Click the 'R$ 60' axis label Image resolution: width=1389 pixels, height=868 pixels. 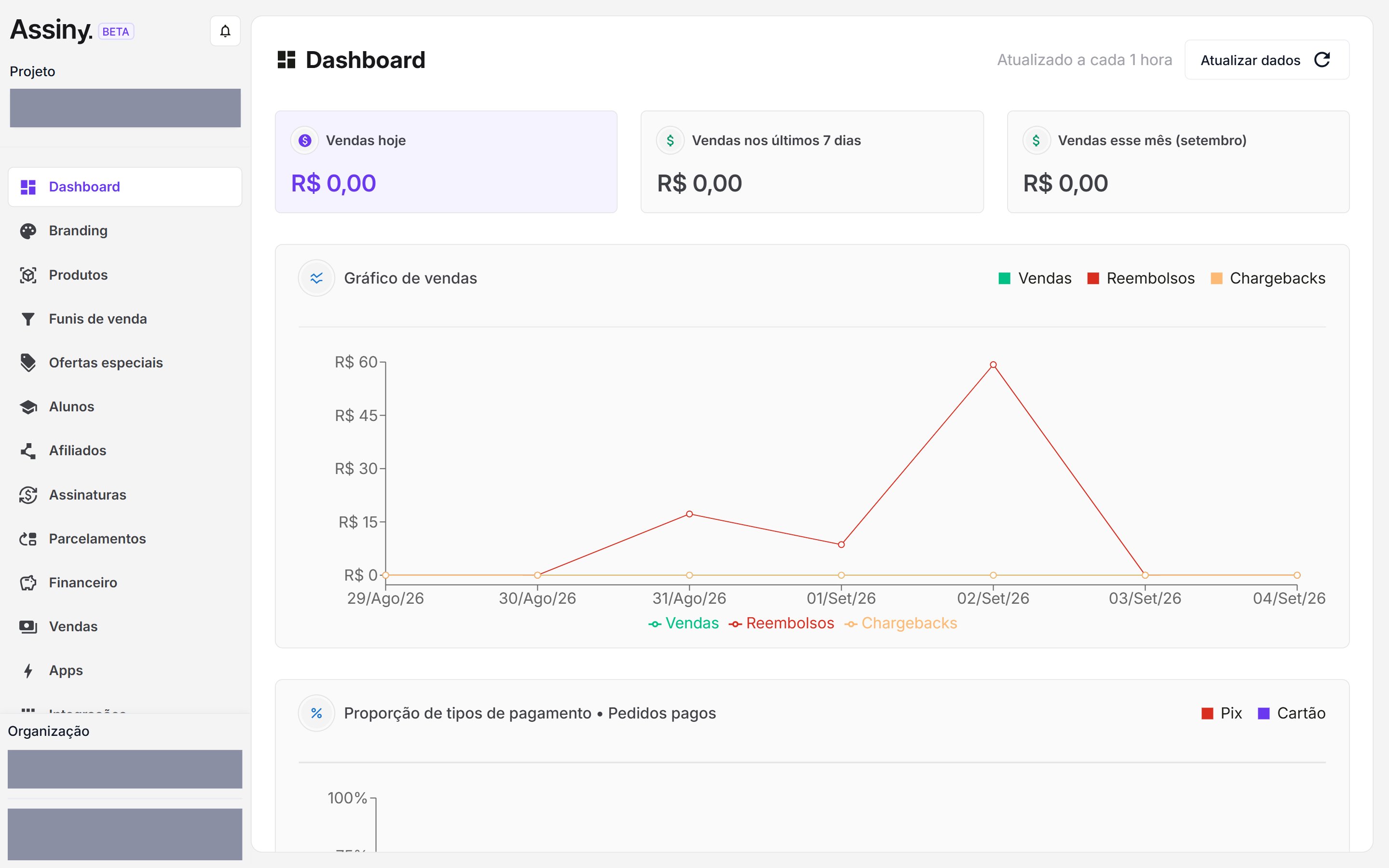click(x=356, y=362)
